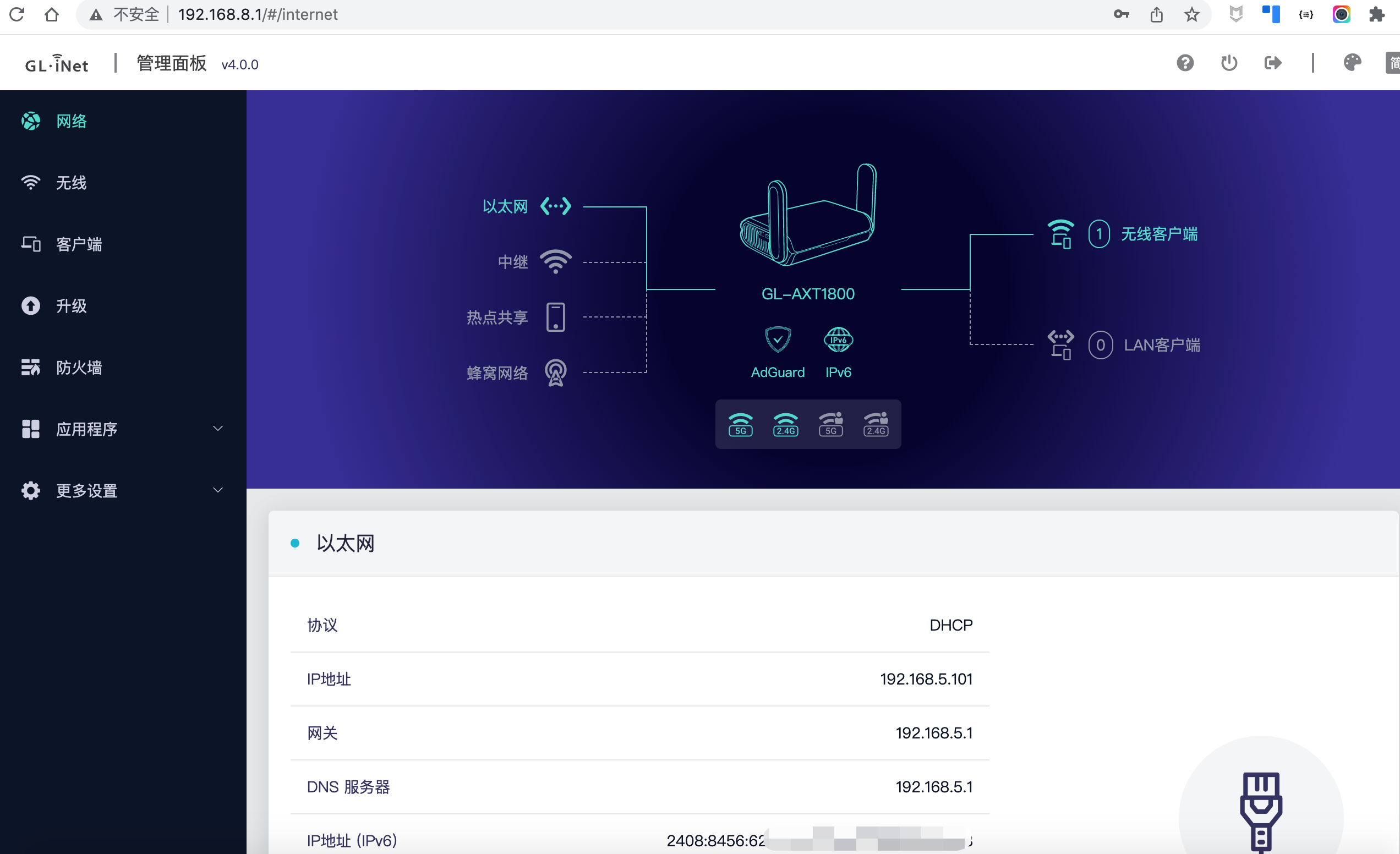The height and width of the screenshot is (854, 1400).
Task: Open the language selector at header edge
Action: [x=1393, y=63]
